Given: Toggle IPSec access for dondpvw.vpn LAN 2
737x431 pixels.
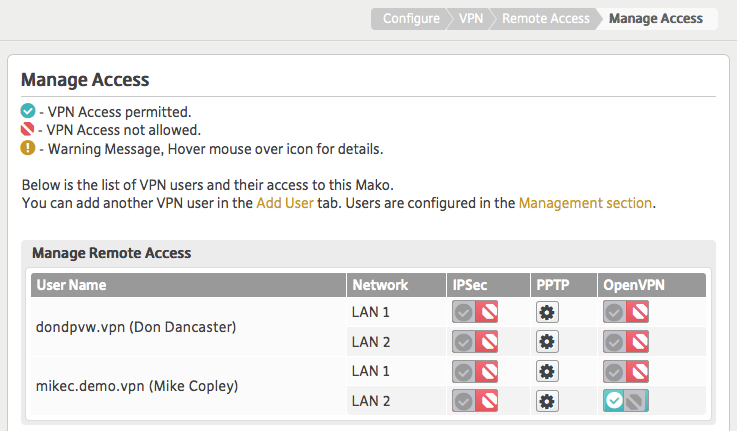Looking at the screenshot, I should pos(475,342).
